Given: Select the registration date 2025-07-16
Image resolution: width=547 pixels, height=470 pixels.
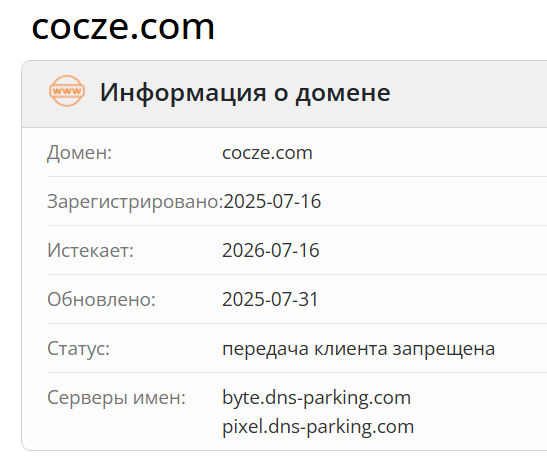Looking at the screenshot, I should tap(272, 201).
